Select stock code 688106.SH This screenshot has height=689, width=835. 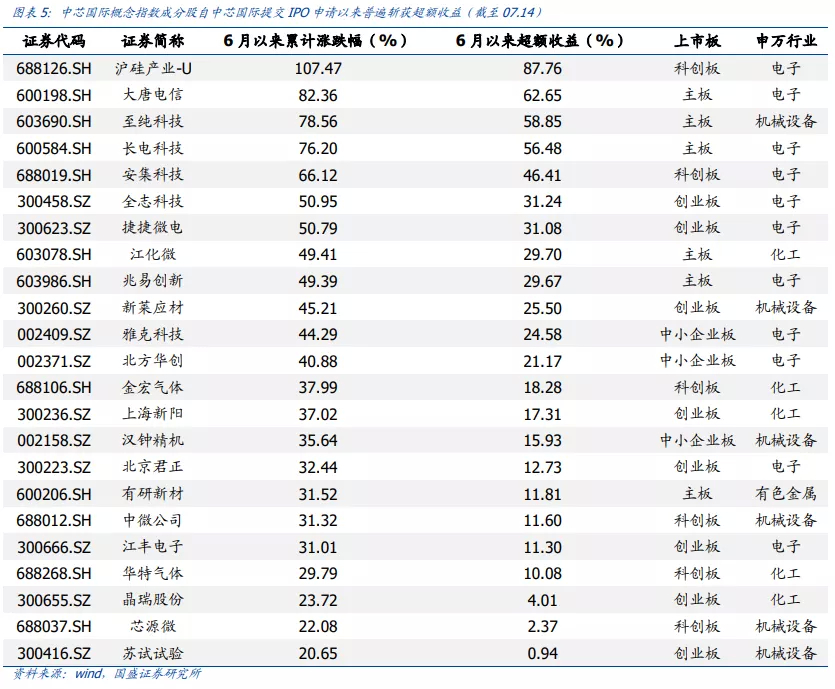(54, 388)
